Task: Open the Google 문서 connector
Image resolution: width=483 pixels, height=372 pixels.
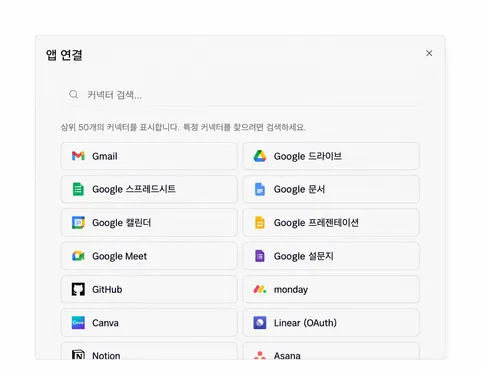Action: pyautogui.click(x=331, y=189)
